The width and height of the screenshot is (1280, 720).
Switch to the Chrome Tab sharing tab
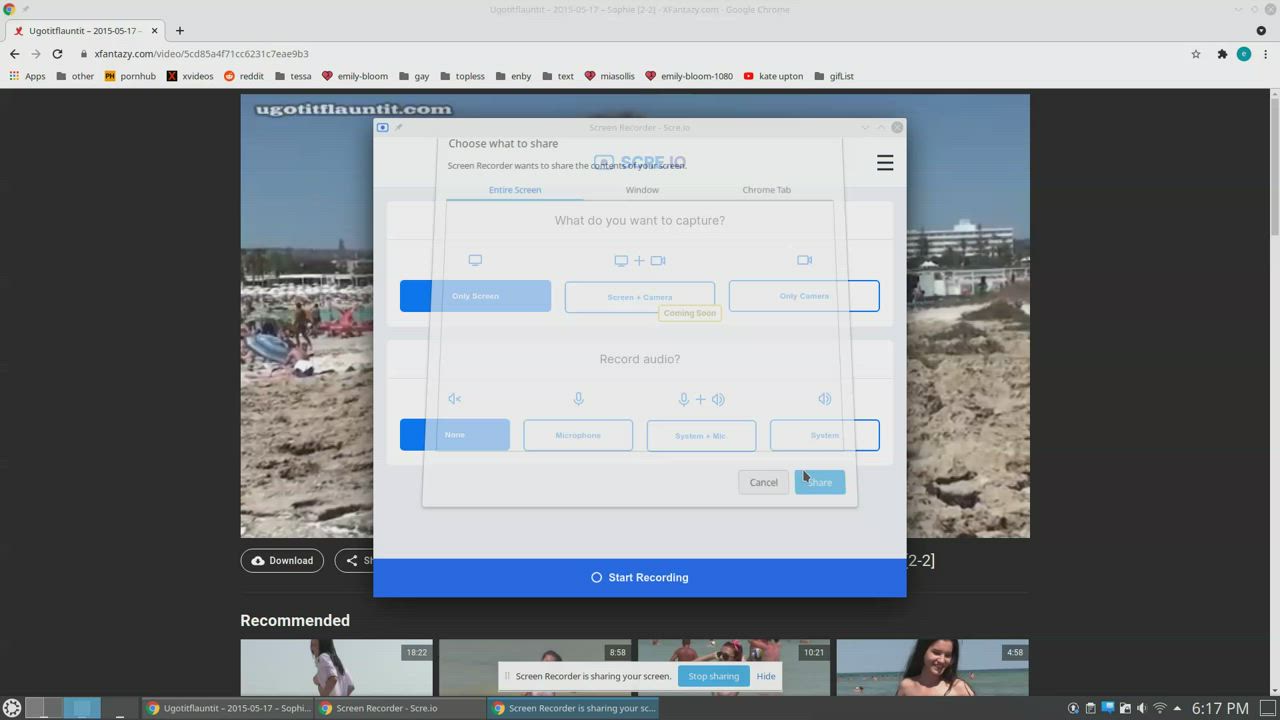click(766, 190)
